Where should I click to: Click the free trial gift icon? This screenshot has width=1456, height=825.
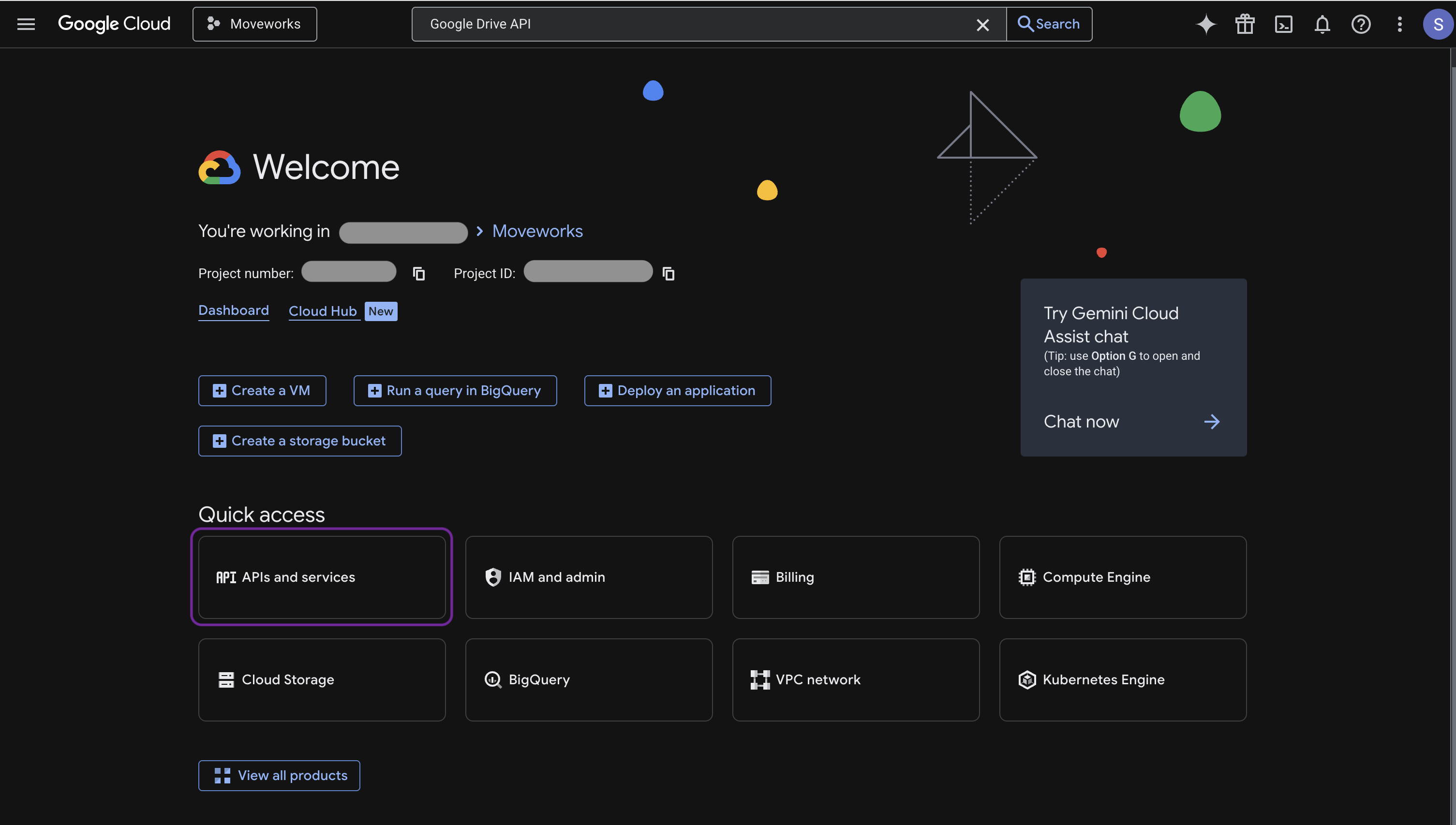[x=1245, y=24]
